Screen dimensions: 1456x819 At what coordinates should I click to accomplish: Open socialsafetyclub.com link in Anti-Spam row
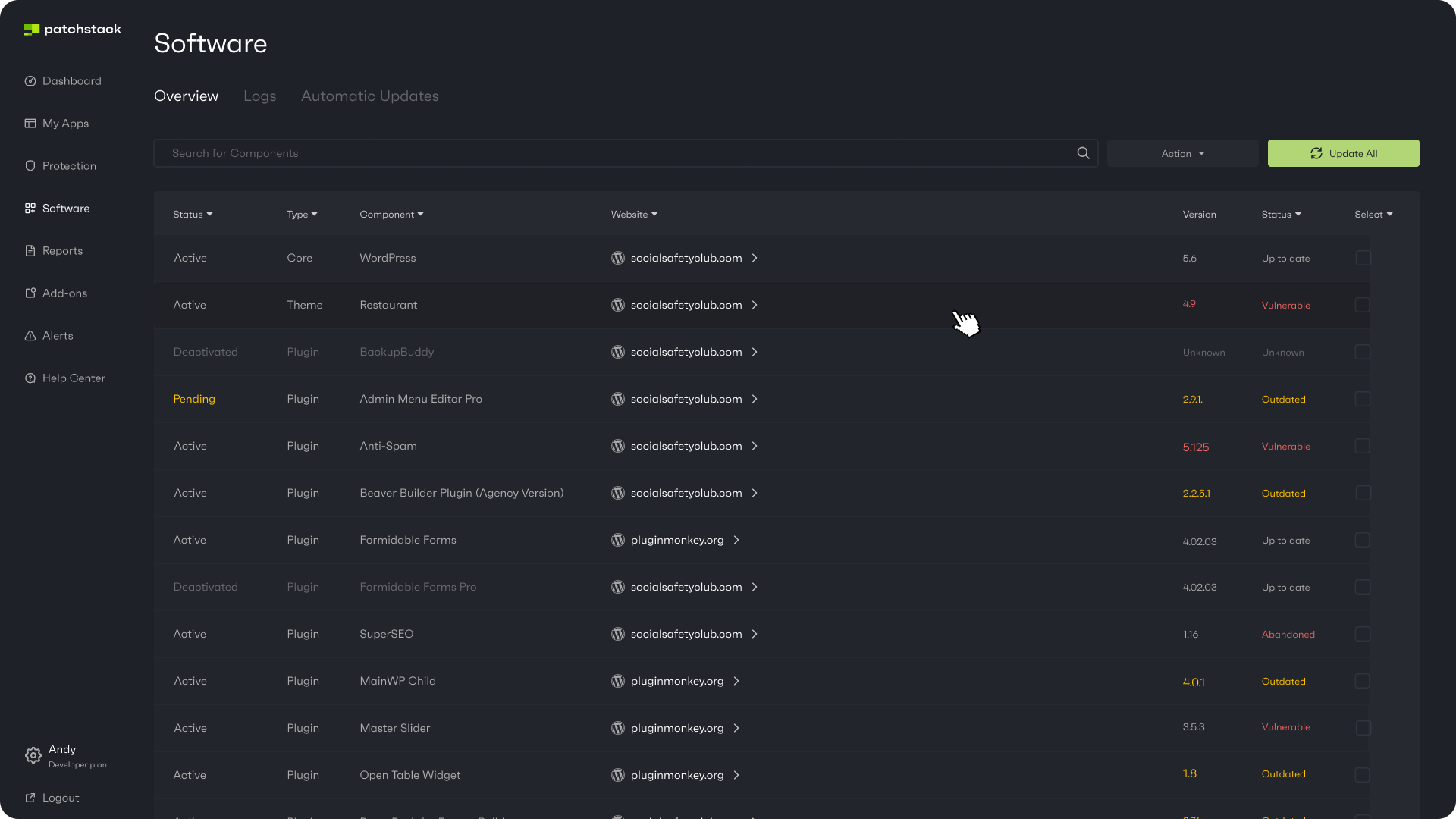pos(686,446)
